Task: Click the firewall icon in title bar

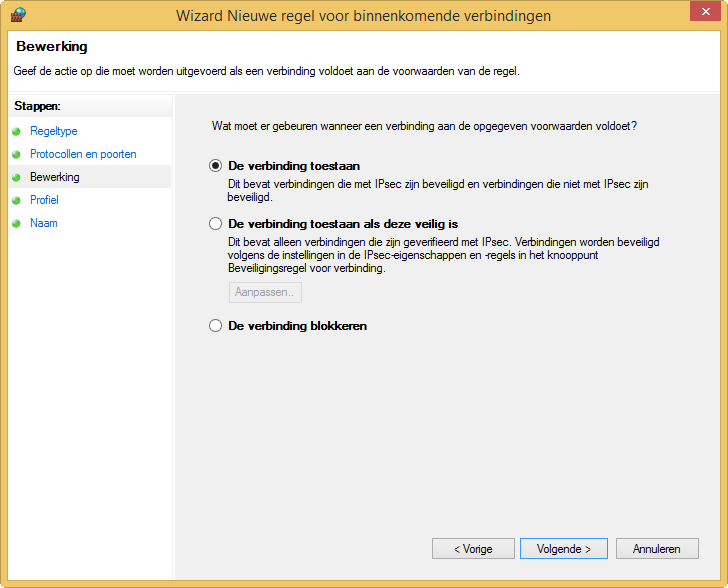Action: [18, 15]
